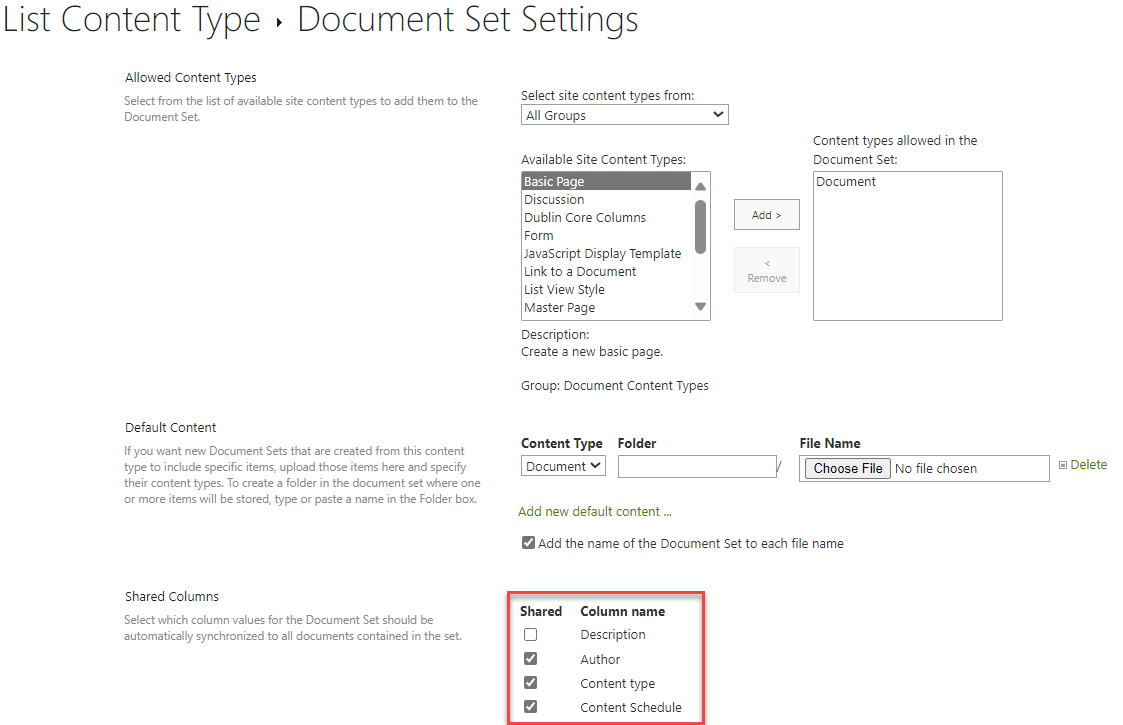Uncheck the Content Schedule shared column

[528, 706]
